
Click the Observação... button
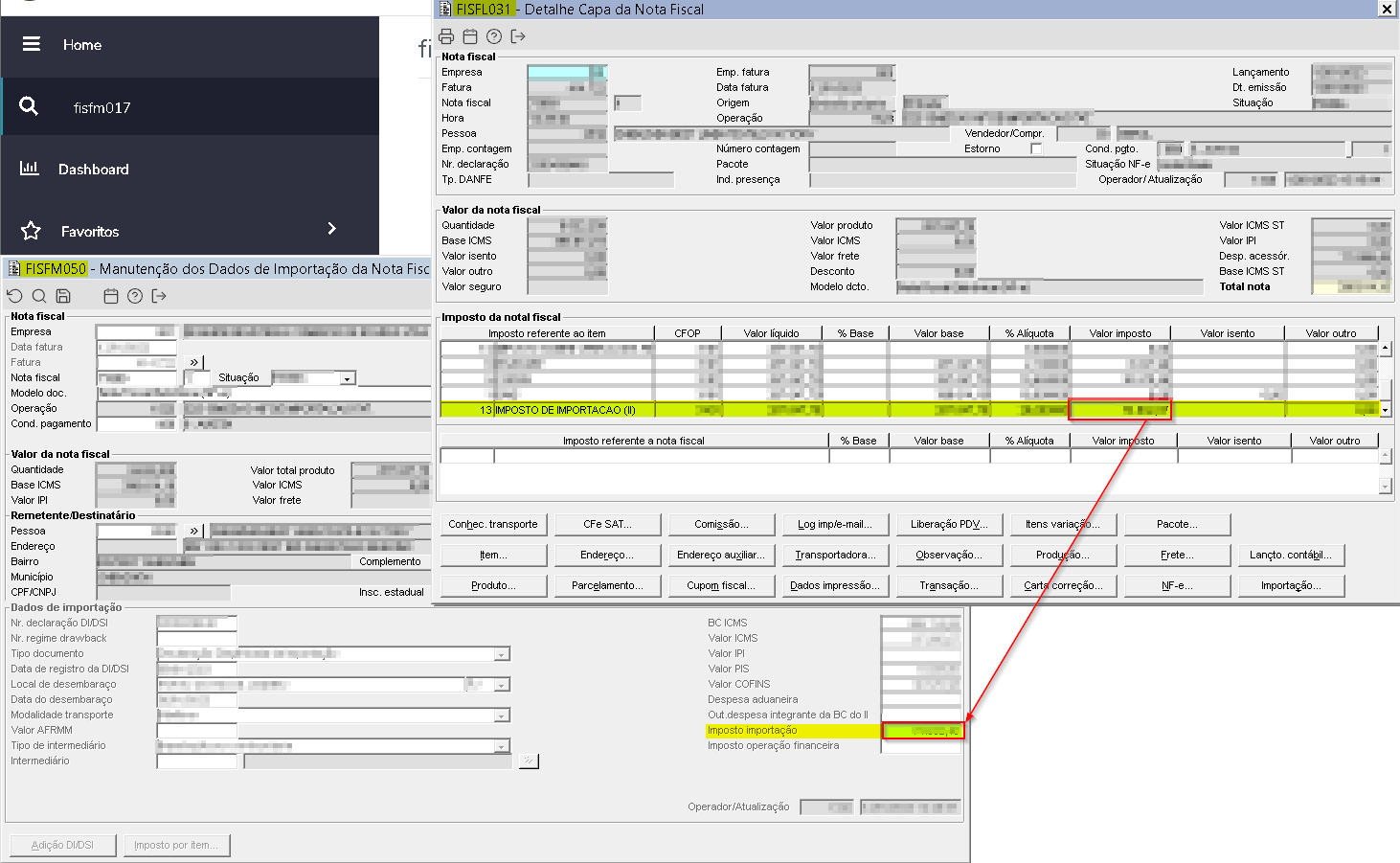tap(949, 555)
